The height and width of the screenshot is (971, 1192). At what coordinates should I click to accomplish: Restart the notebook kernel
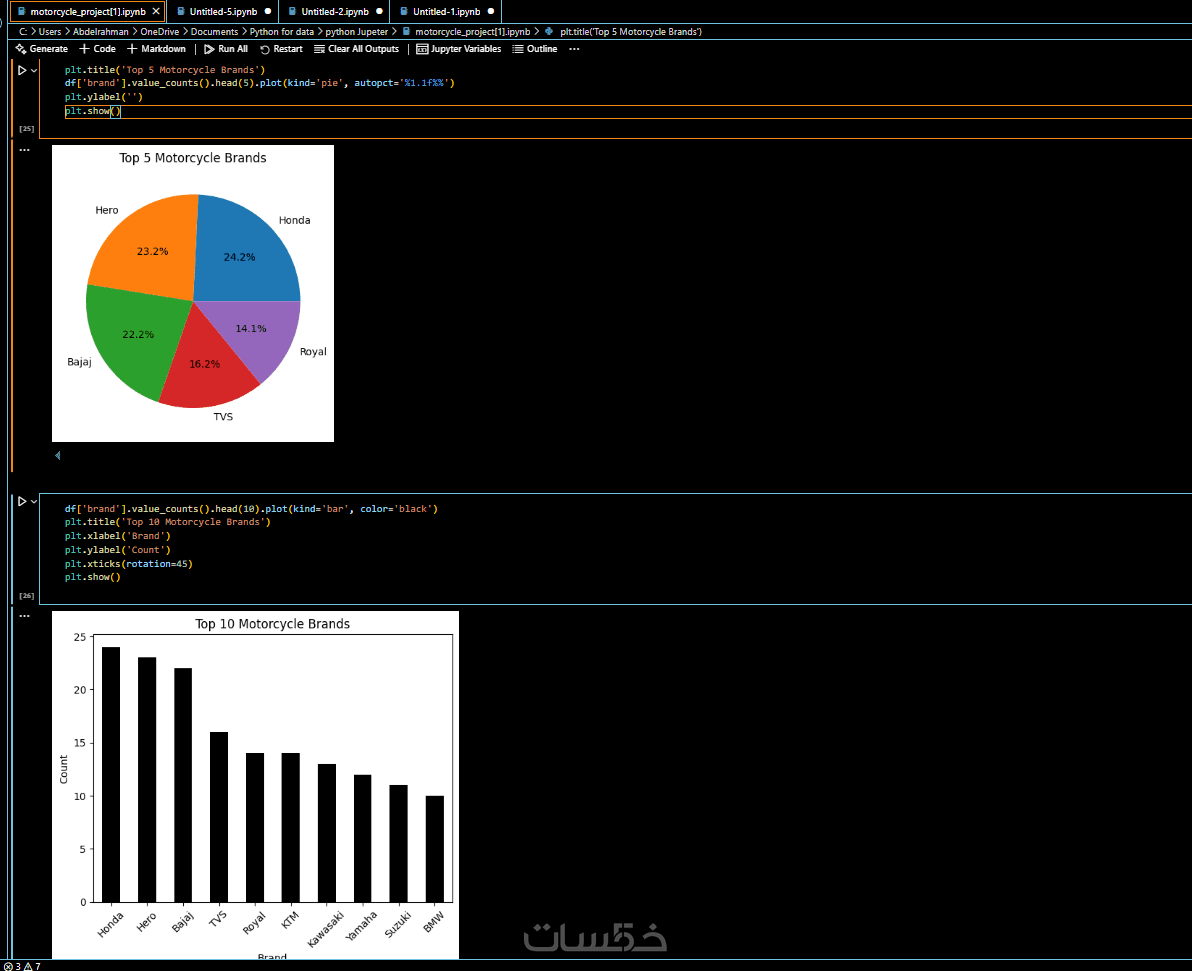coord(281,49)
